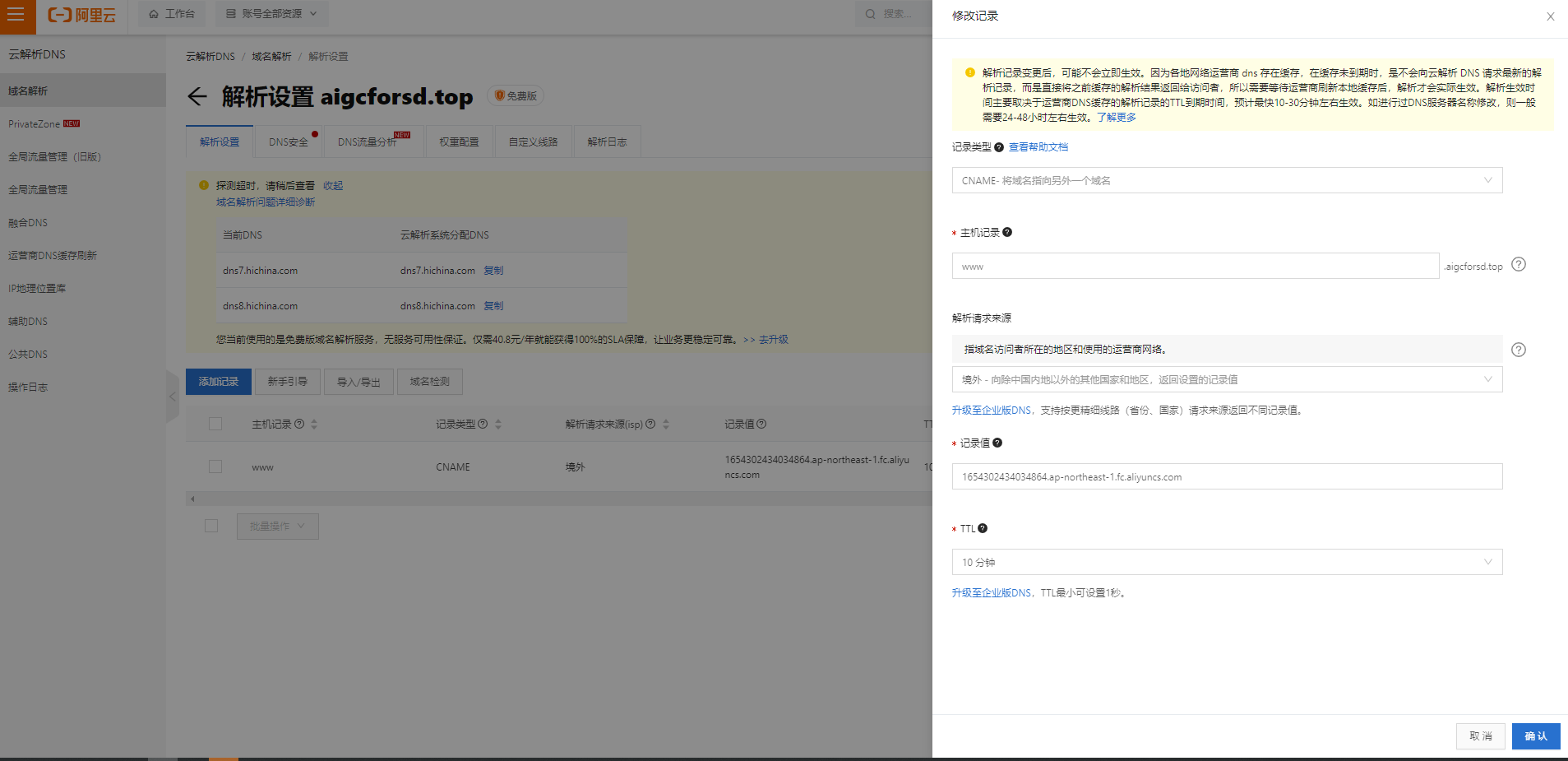
Task: Click 复制 next to dns8.hichina.com
Action: [493, 306]
